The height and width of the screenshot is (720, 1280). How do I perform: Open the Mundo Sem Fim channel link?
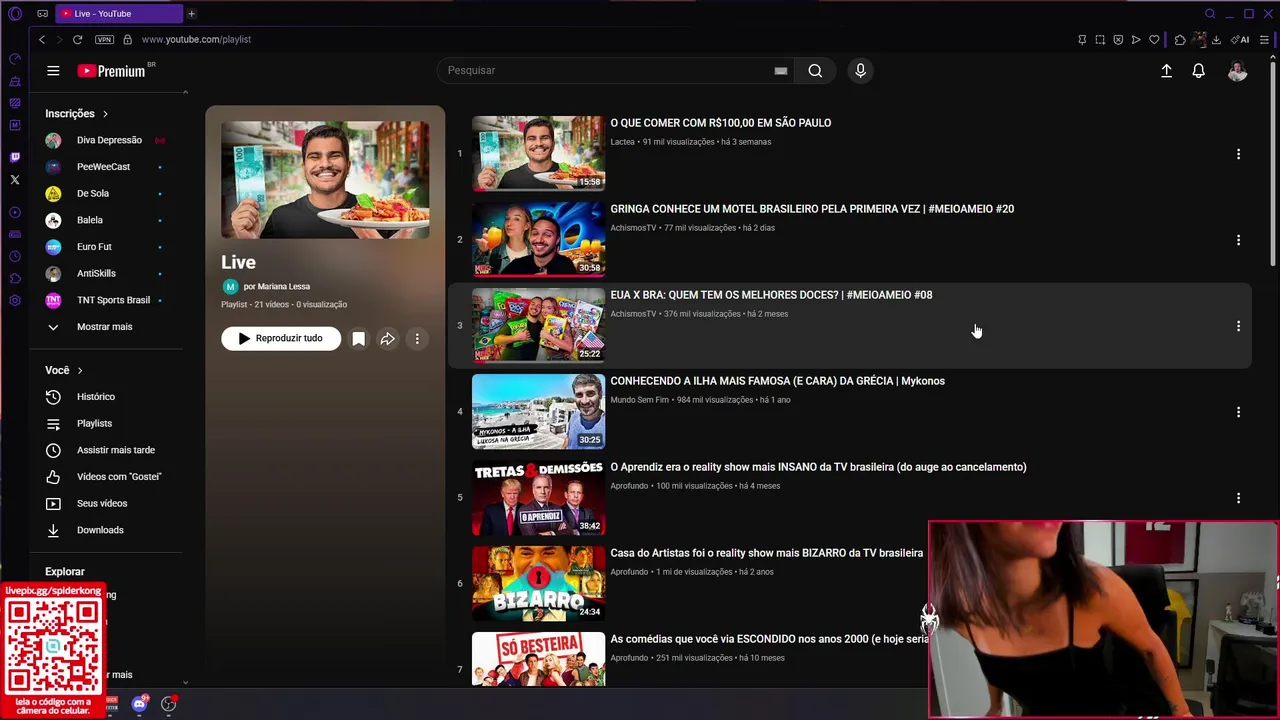pyautogui.click(x=639, y=400)
